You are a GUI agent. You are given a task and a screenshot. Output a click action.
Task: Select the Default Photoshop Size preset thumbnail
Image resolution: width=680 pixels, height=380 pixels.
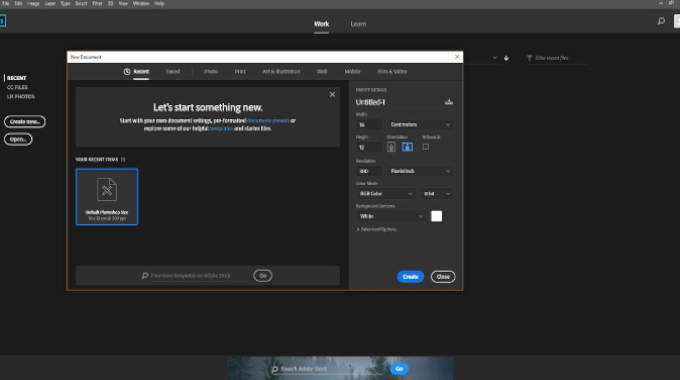(107, 197)
